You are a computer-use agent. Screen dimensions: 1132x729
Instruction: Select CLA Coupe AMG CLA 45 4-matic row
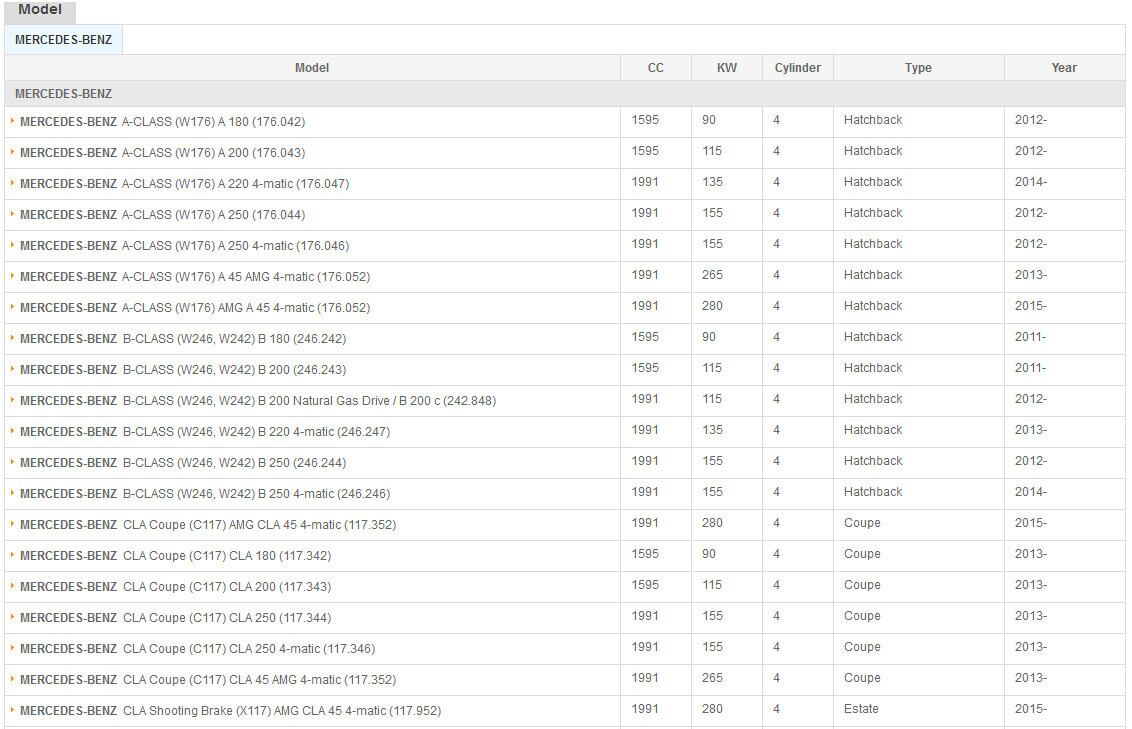click(x=565, y=525)
